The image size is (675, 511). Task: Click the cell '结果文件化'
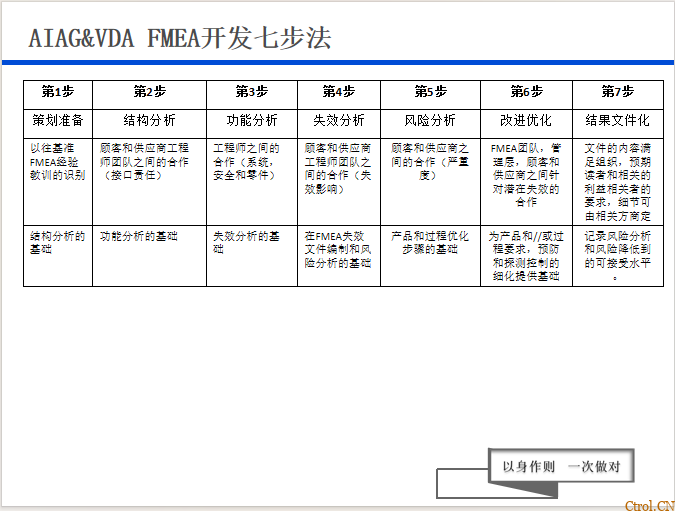(618, 124)
